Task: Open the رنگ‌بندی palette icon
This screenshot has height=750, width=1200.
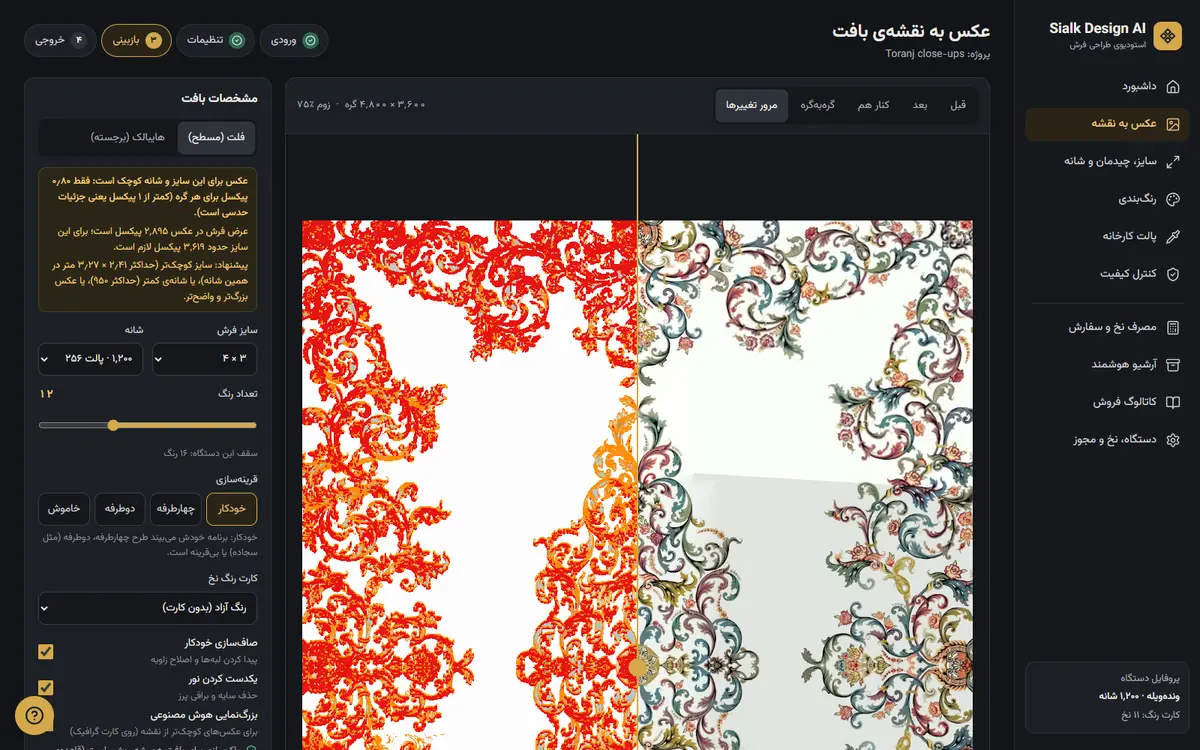Action: click(1173, 199)
